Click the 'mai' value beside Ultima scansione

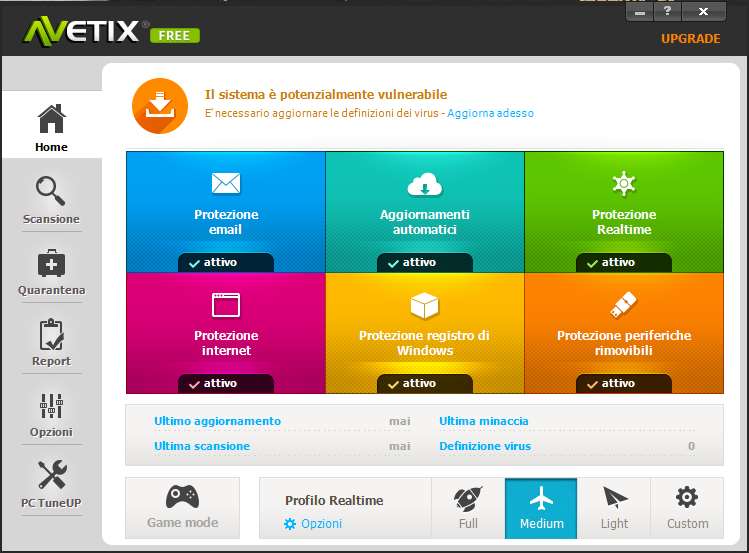[400, 446]
